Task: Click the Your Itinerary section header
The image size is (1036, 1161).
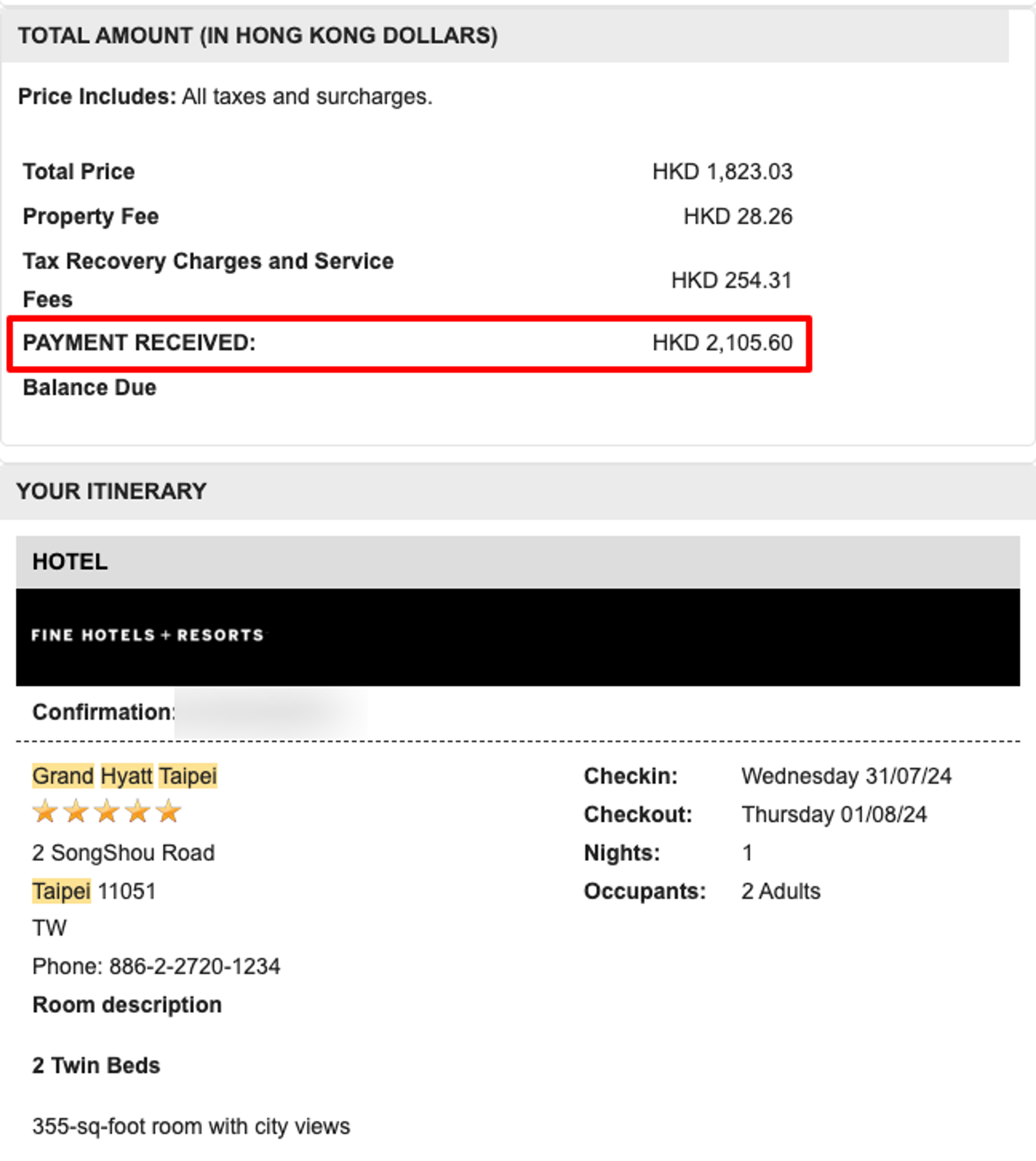Action: [518, 491]
